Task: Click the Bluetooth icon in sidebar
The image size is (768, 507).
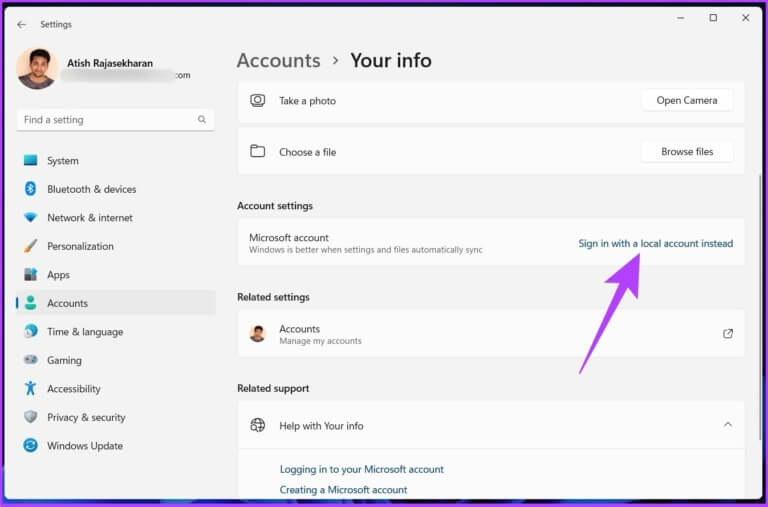Action: (30, 189)
